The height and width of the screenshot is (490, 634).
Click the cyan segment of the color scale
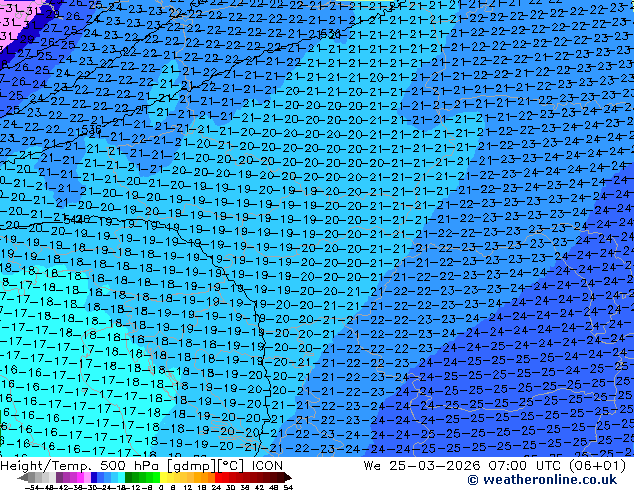point(121,477)
